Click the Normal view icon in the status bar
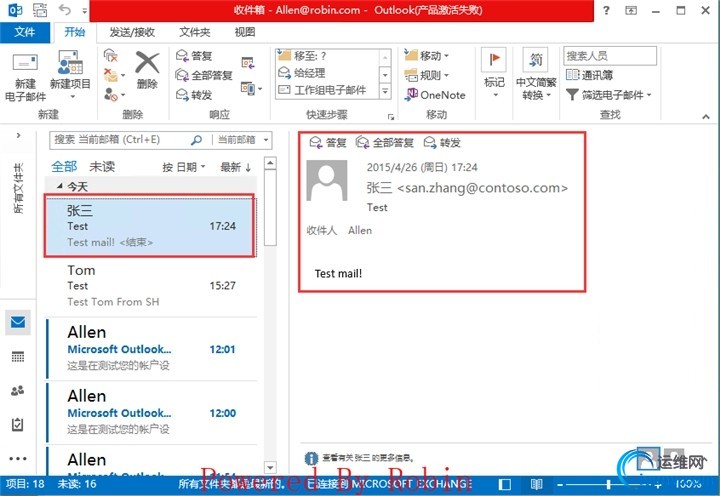The width and height of the screenshot is (720, 496). [505, 484]
